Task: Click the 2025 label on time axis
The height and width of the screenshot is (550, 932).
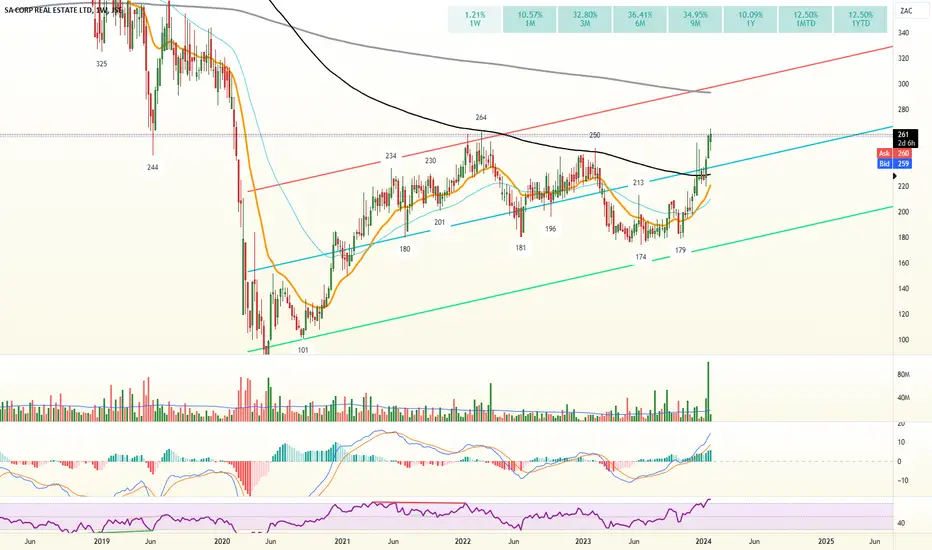Action: [826, 542]
